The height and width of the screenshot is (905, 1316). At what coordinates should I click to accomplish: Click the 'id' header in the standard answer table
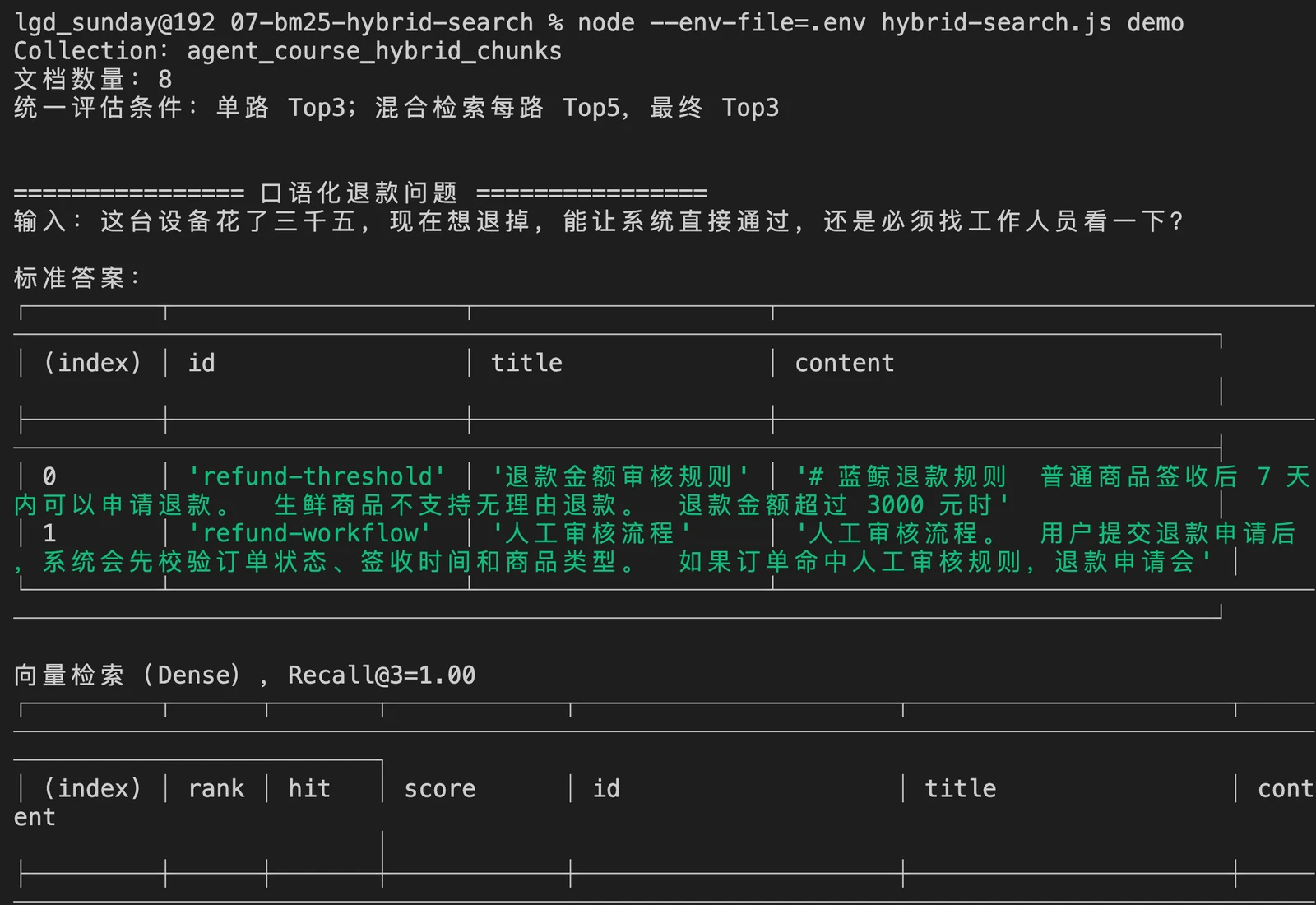click(x=202, y=363)
